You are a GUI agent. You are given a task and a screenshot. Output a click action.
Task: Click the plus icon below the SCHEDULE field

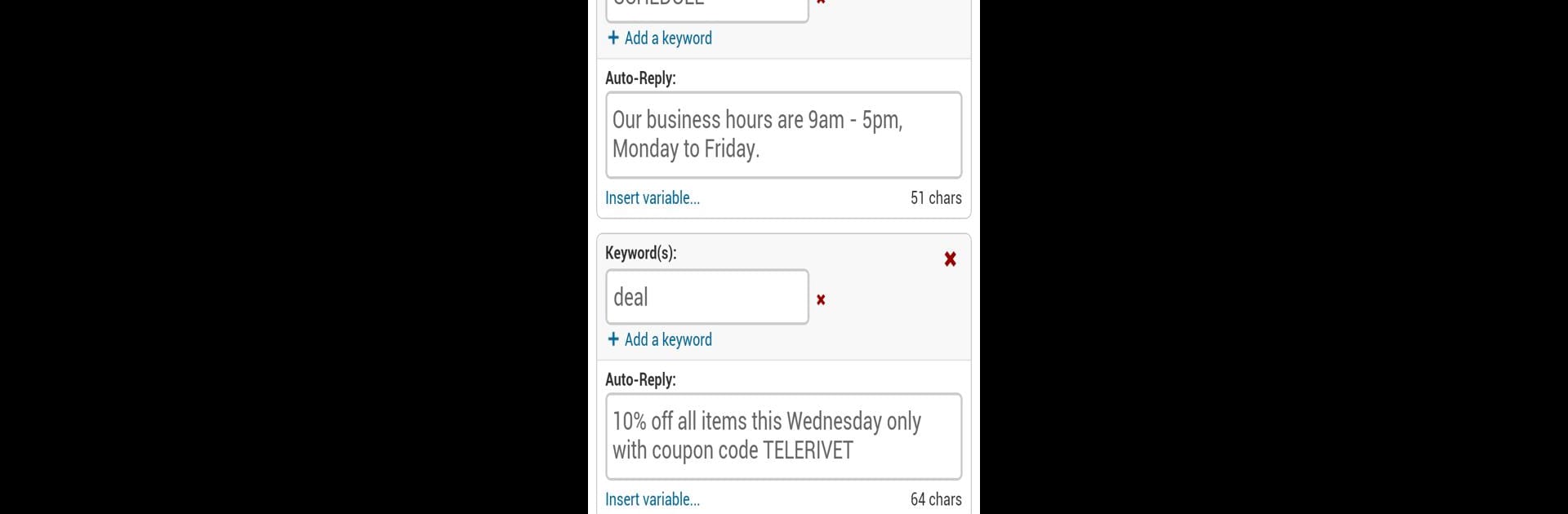click(x=613, y=38)
